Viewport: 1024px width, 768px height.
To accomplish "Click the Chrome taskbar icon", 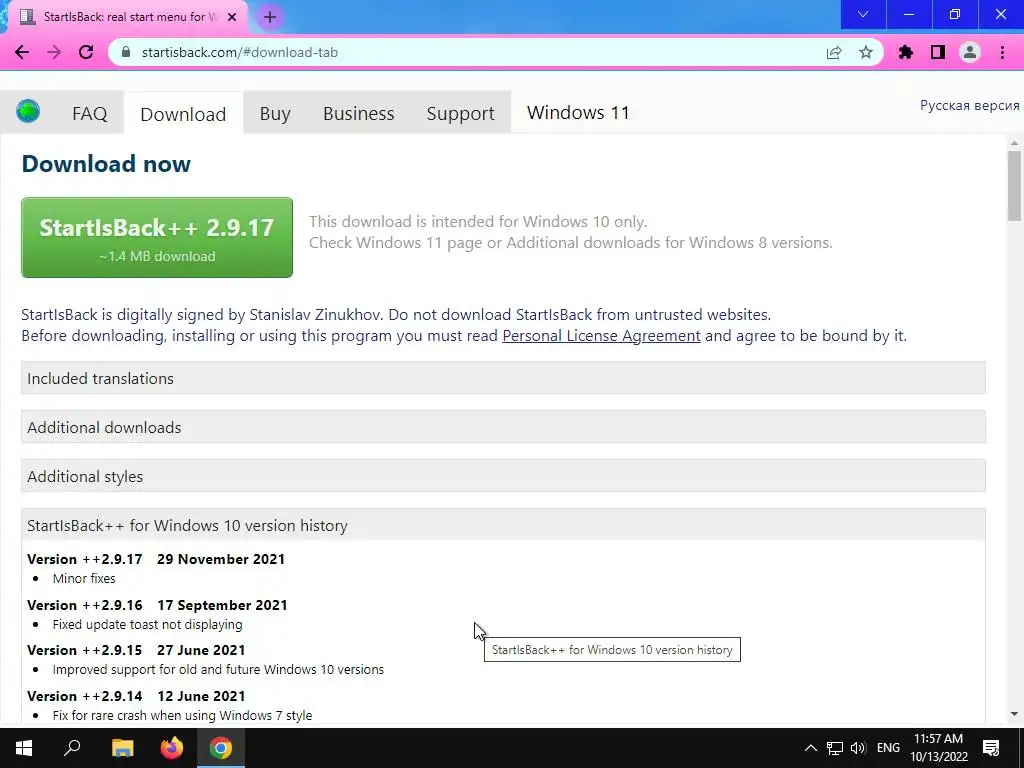I will coord(221,748).
